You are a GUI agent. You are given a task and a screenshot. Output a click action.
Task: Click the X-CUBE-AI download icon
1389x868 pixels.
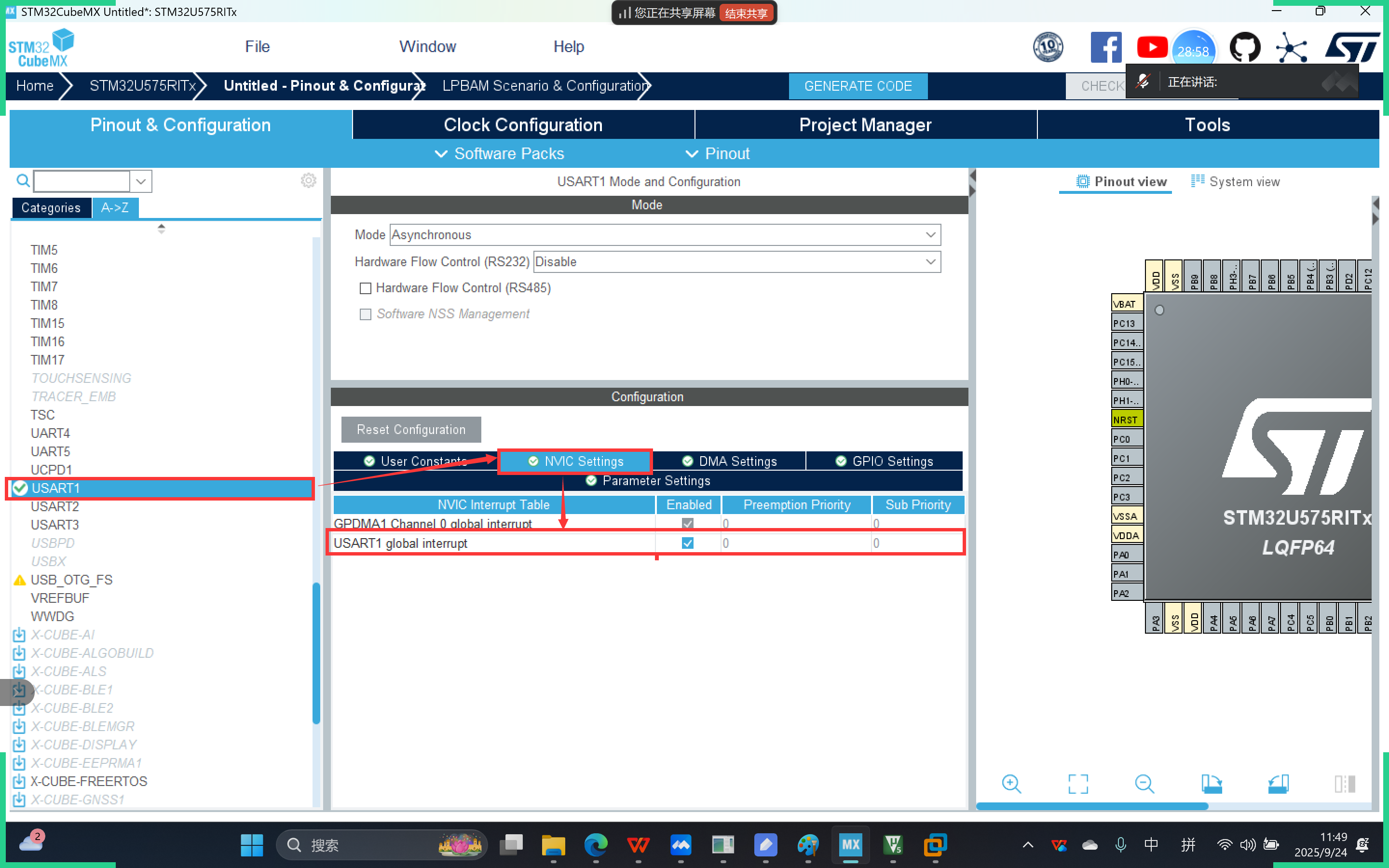(19, 635)
